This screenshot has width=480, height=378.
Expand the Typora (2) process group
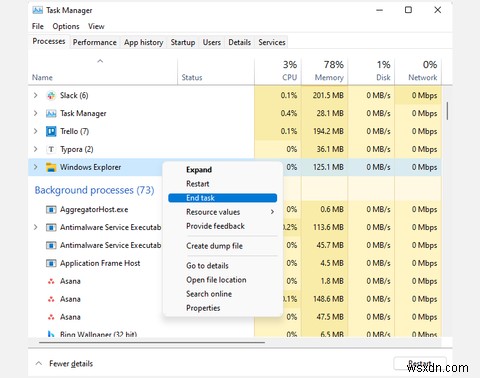pos(36,149)
